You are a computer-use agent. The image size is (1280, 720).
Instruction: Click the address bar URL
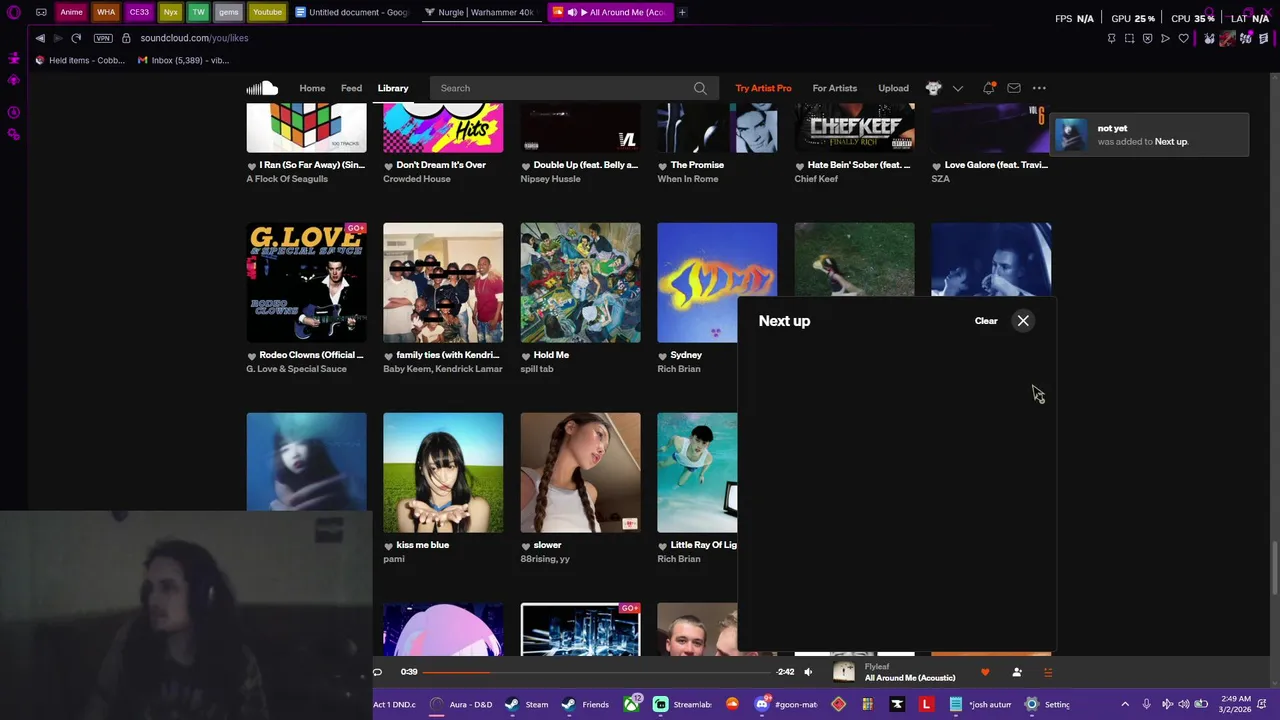(x=194, y=38)
